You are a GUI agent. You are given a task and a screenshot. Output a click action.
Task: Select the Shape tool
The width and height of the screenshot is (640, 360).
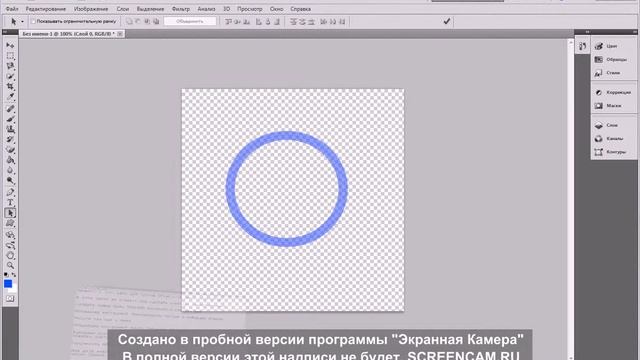[10, 223]
